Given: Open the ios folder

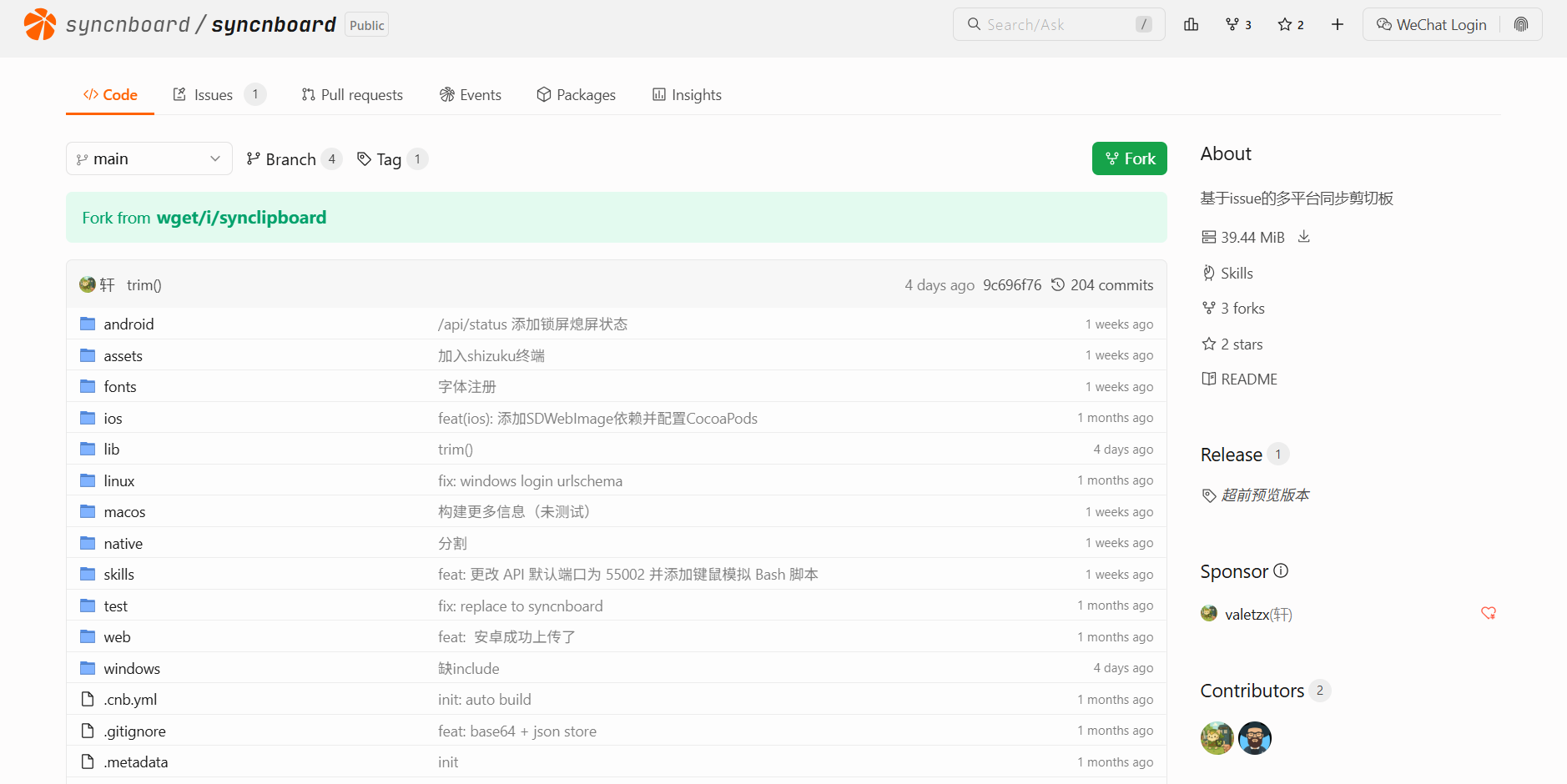Looking at the screenshot, I should 113,418.
